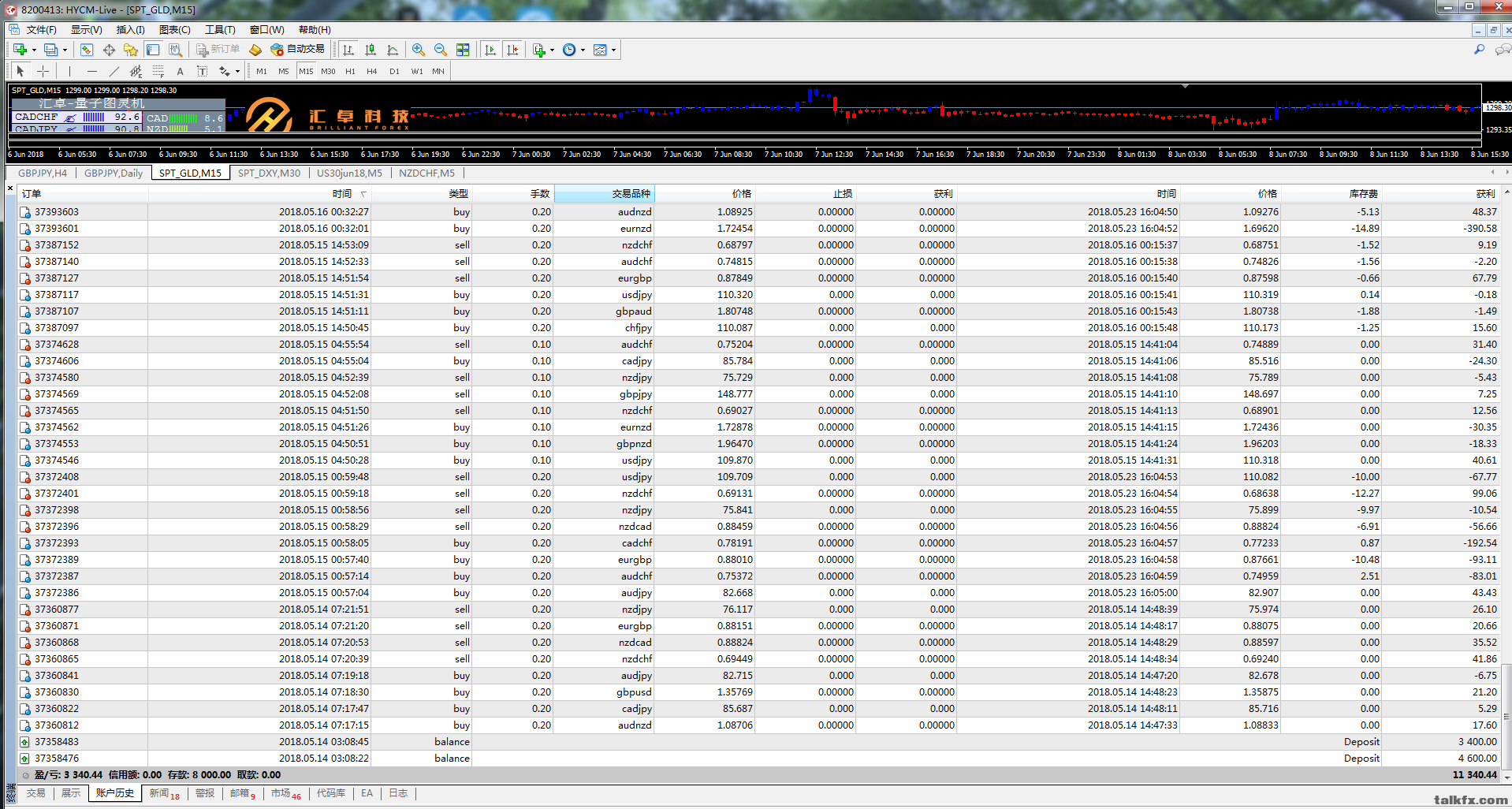The height and width of the screenshot is (809, 1512).
Task: Open a new chart window
Action: point(20,50)
